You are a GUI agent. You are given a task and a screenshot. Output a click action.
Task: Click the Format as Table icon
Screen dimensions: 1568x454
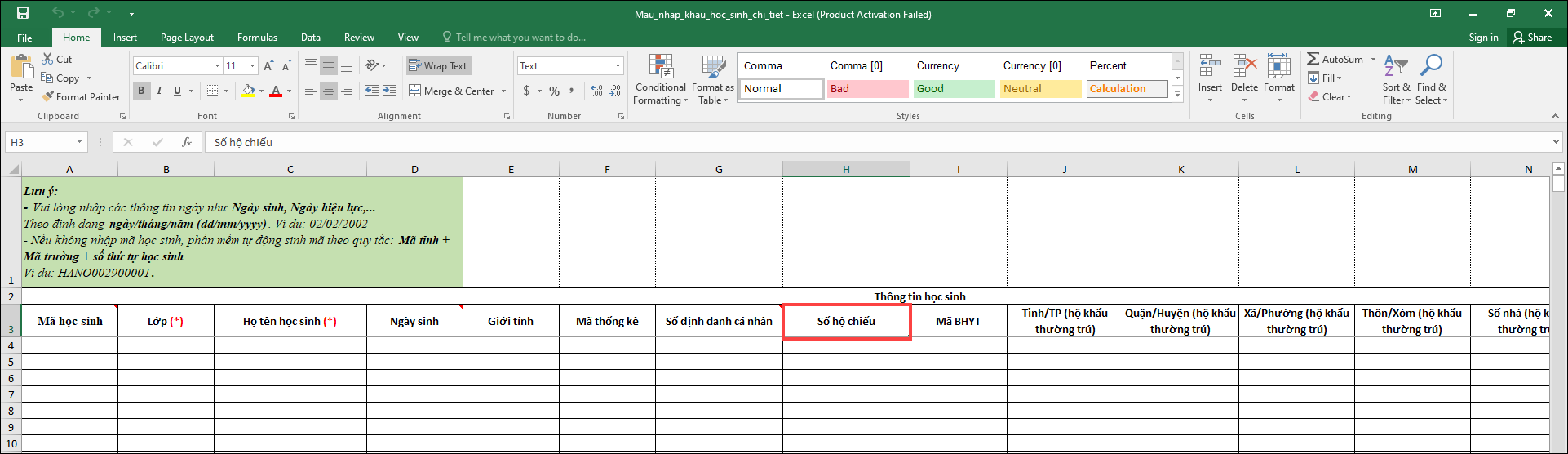712,79
